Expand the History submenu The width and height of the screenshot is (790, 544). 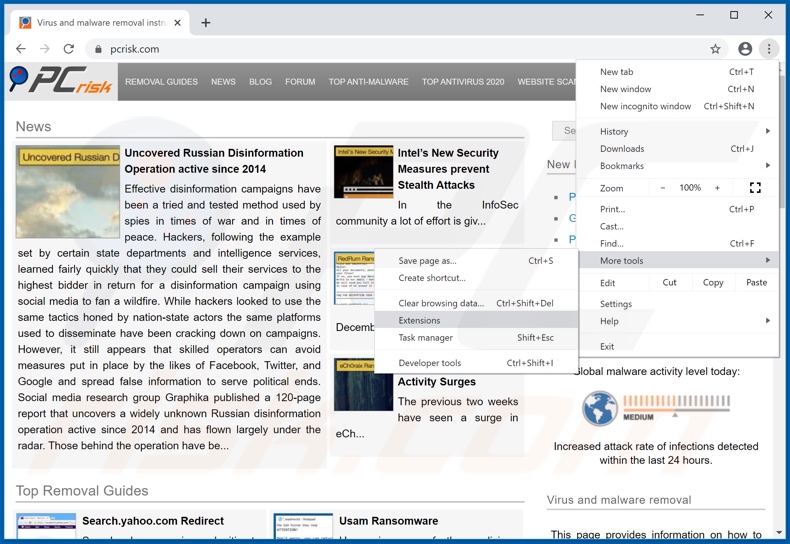(680, 131)
